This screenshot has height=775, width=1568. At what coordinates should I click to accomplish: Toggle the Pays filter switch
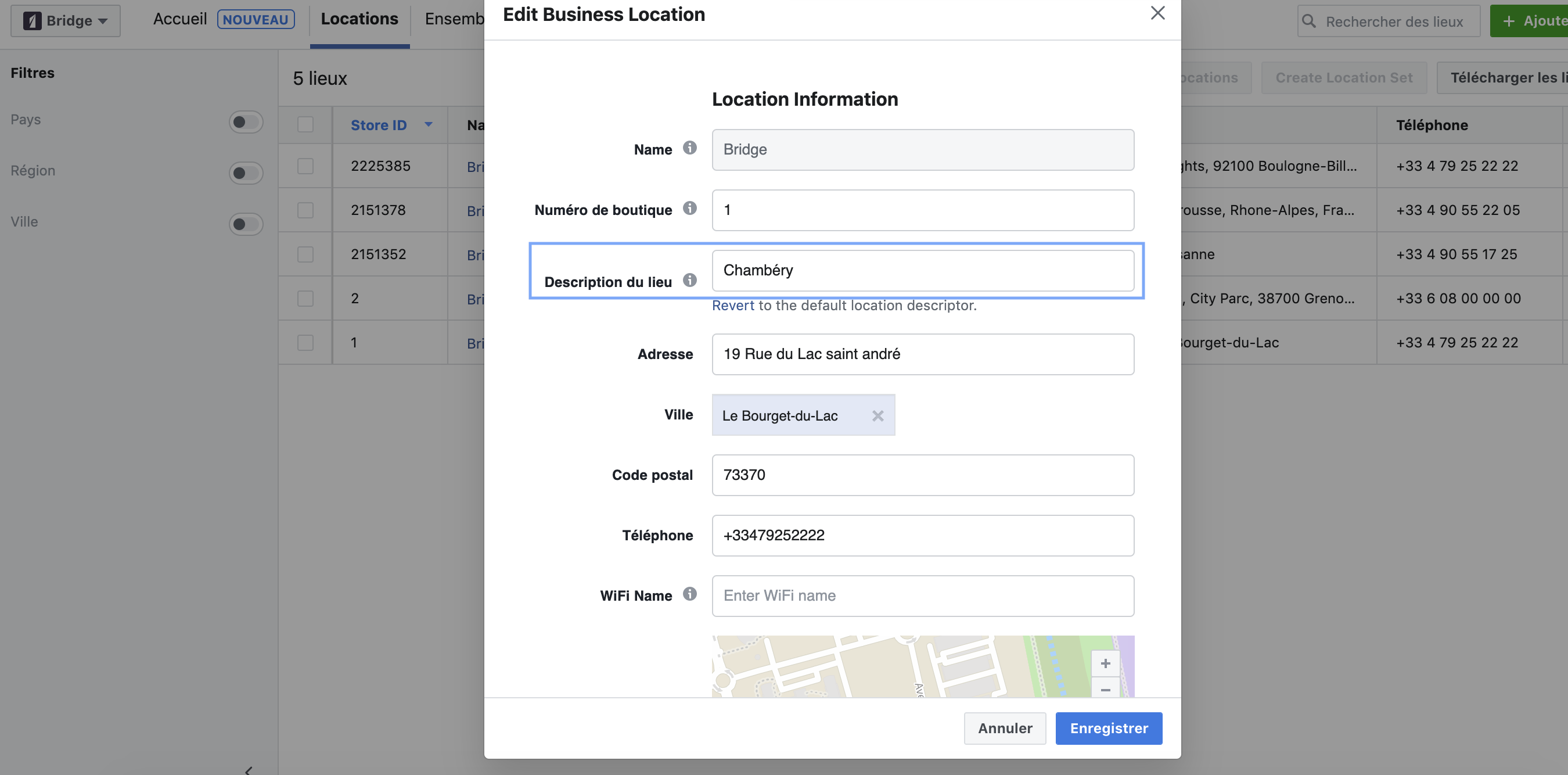coord(246,122)
